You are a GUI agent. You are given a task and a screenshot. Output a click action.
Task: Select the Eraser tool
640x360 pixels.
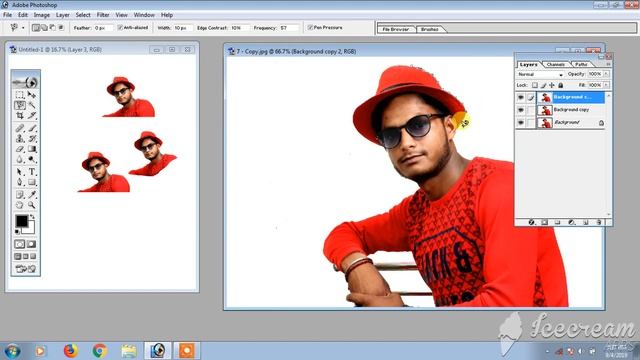(20, 149)
